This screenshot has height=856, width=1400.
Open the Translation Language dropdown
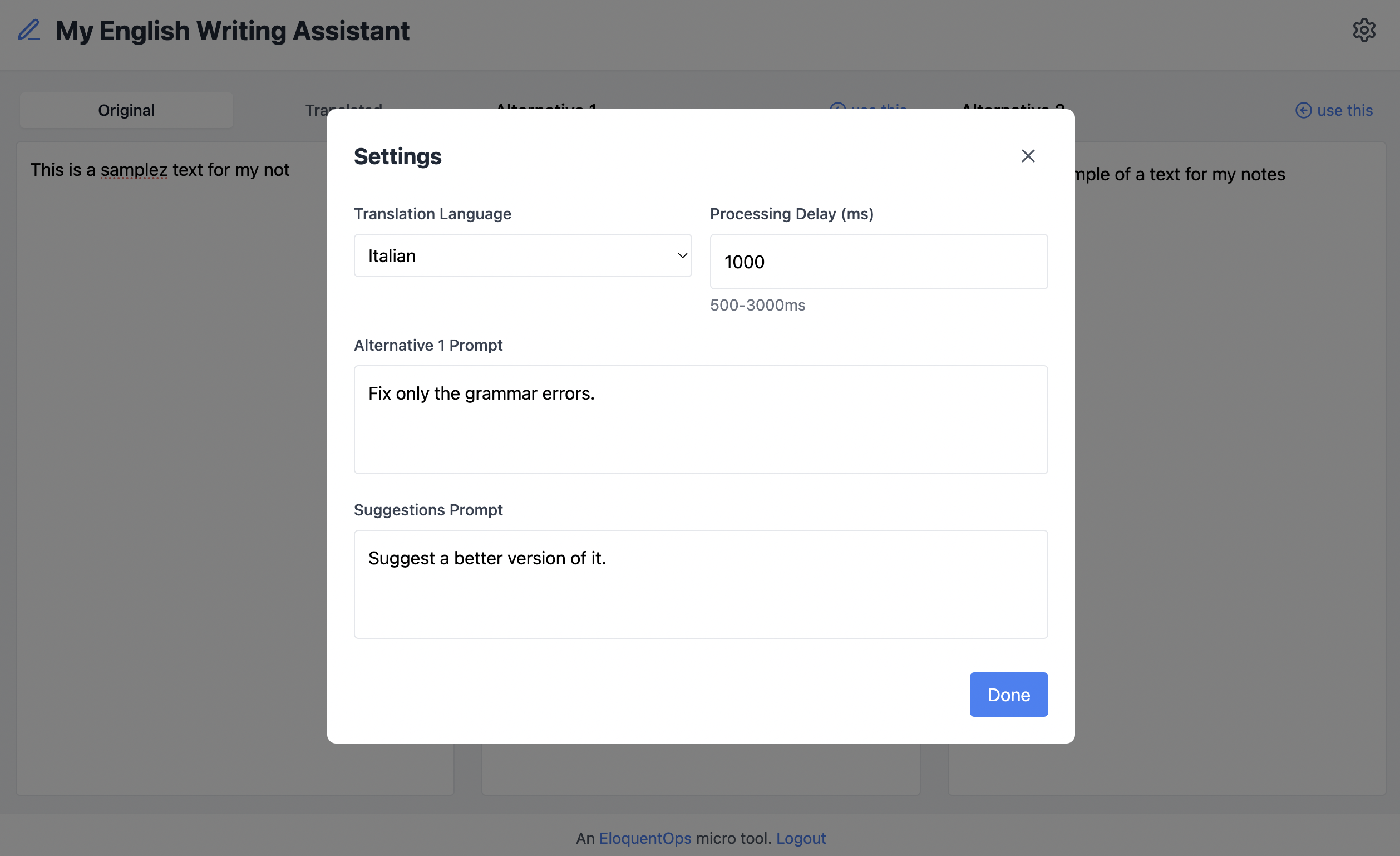522,256
